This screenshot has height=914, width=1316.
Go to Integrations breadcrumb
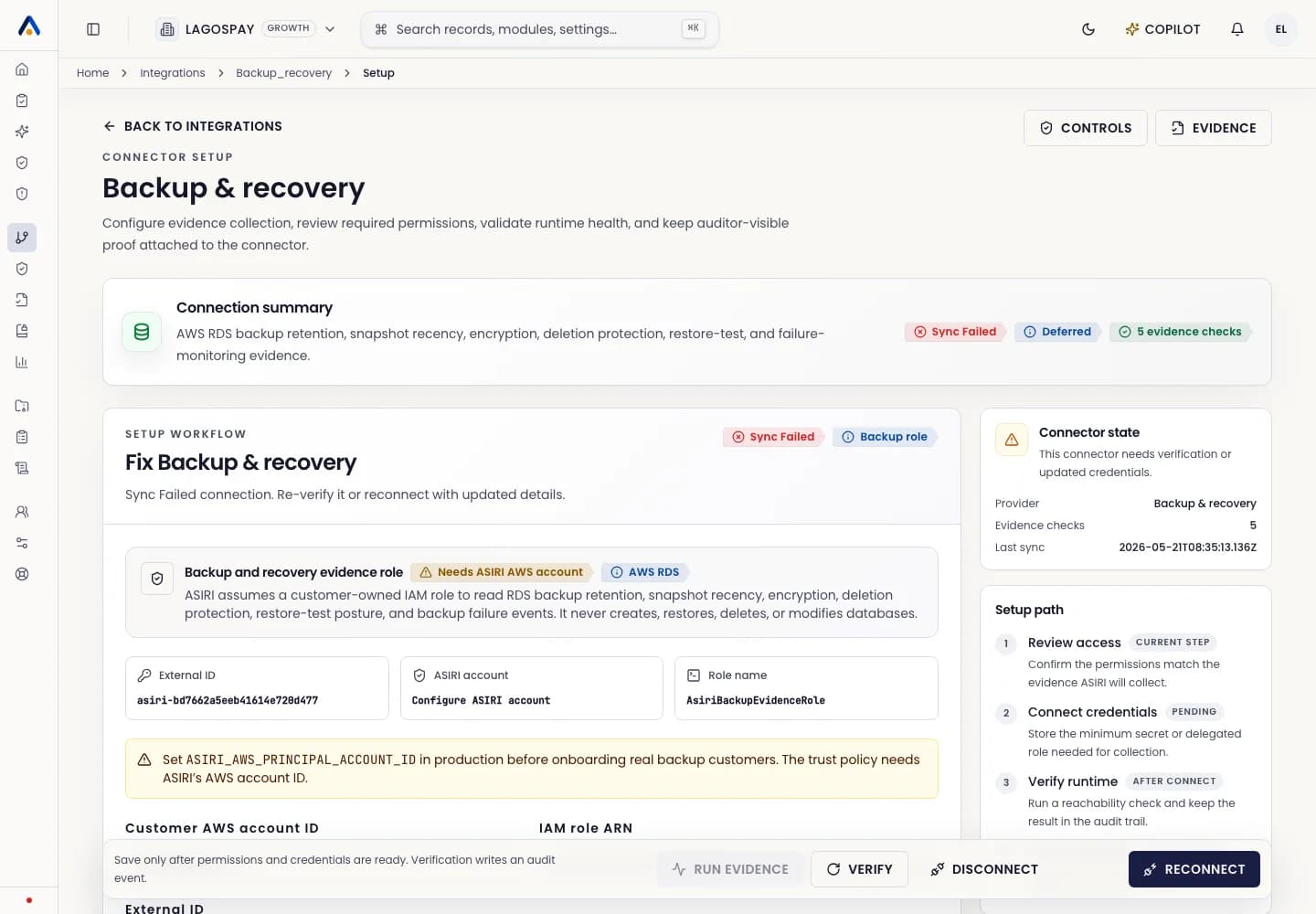click(x=173, y=73)
